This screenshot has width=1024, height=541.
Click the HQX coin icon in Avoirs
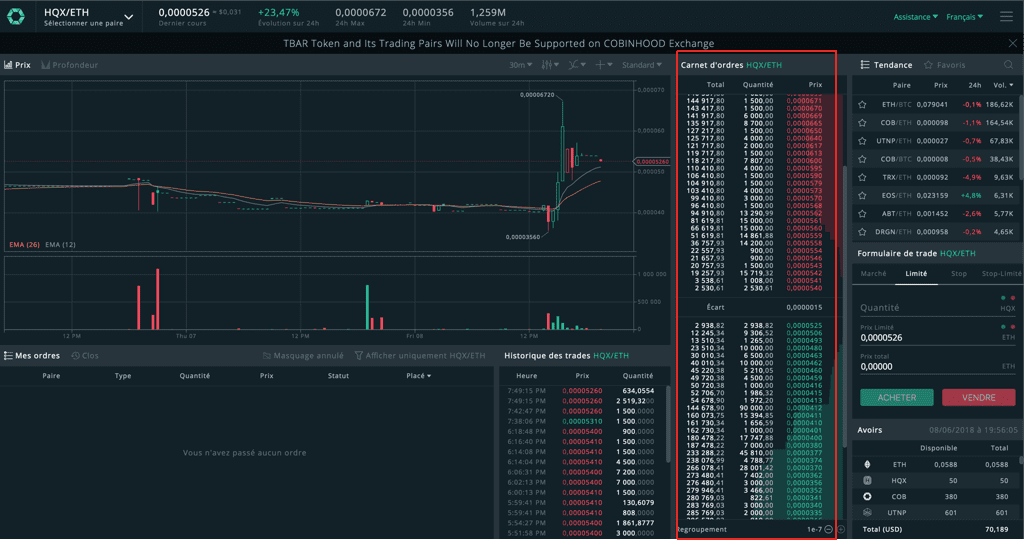click(x=867, y=480)
